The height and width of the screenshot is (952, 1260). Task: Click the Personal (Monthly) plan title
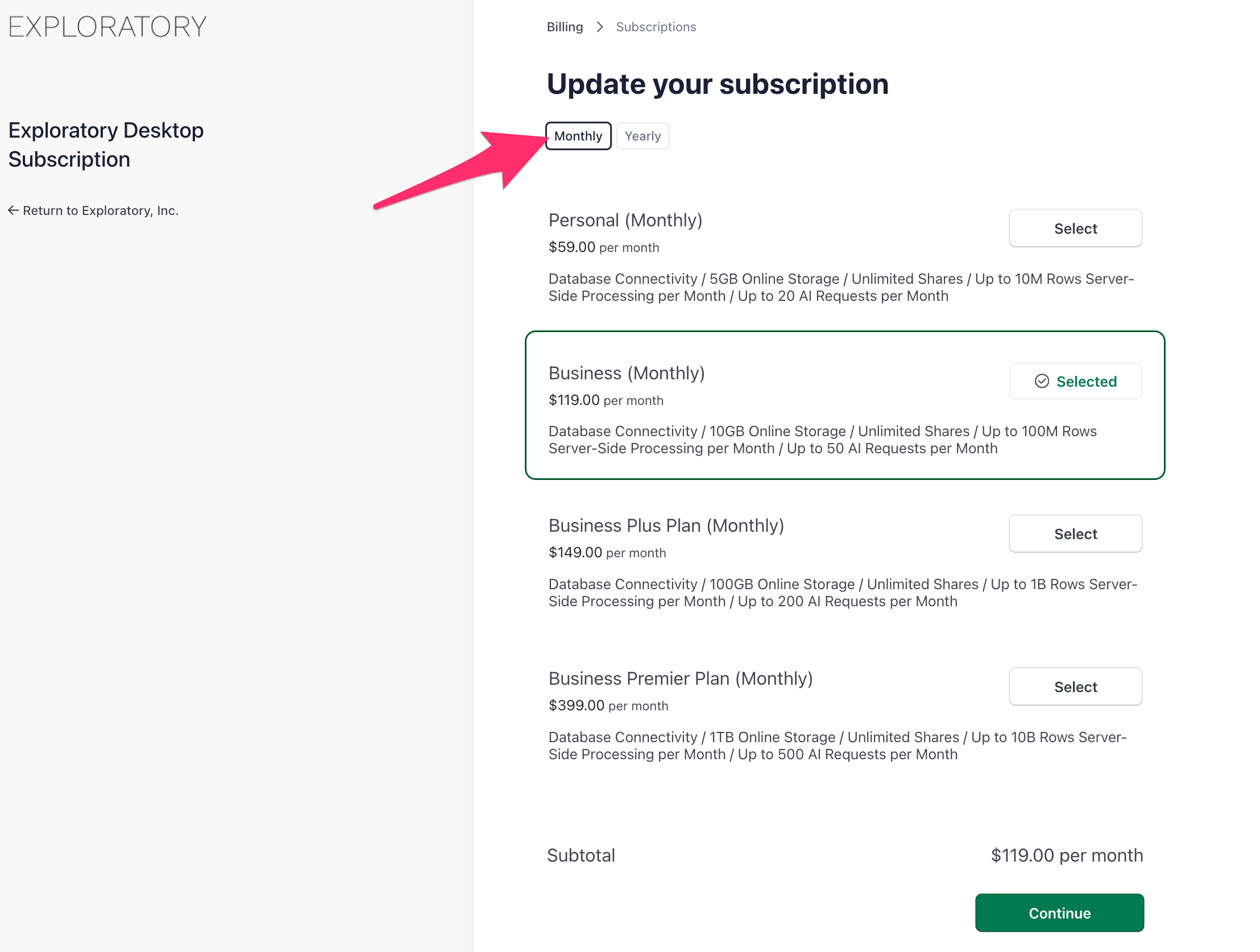(625, 221)
